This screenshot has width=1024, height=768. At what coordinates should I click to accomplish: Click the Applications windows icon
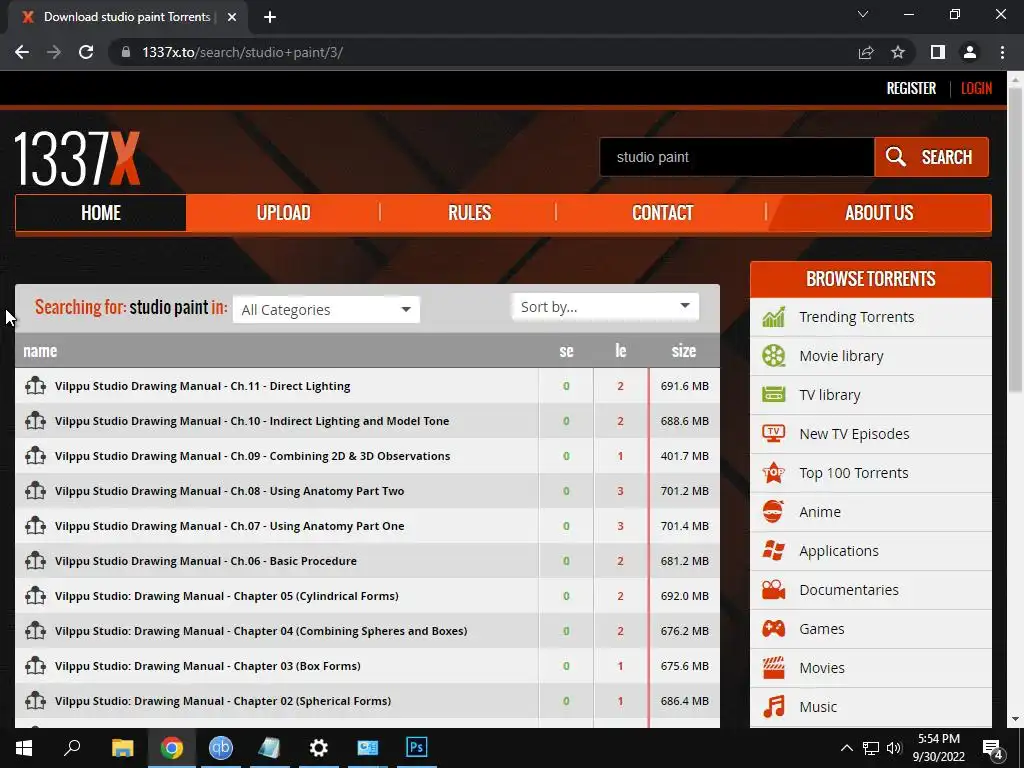click(x=774, y=551)
